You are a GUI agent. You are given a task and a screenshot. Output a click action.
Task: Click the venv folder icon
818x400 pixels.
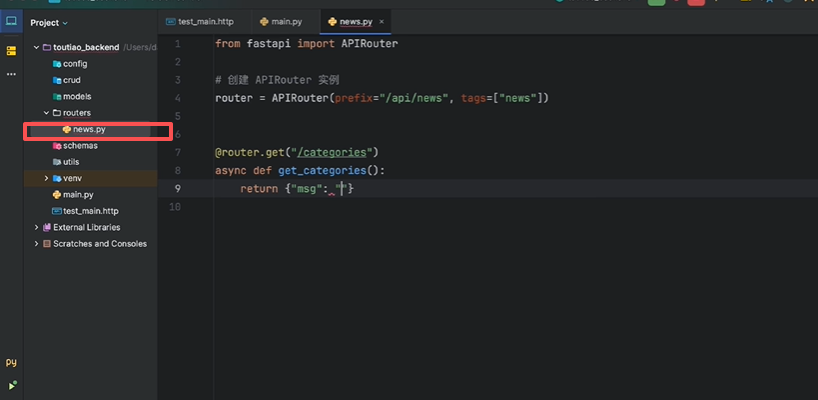pos(57,178)
